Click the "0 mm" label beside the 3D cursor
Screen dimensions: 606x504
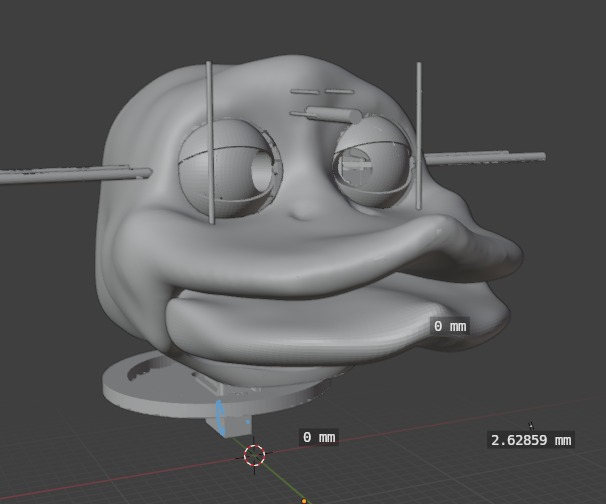click(x=319, y=437)
